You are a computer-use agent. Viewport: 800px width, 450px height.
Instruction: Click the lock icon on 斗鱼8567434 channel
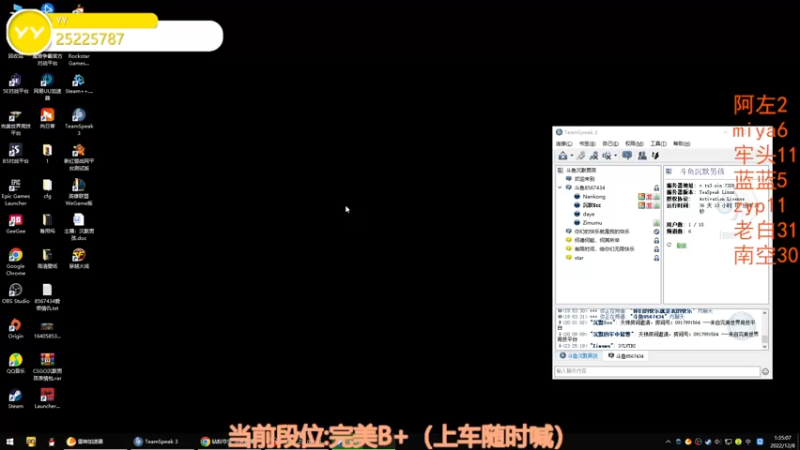pyautogui.click(x=656, y=188)
